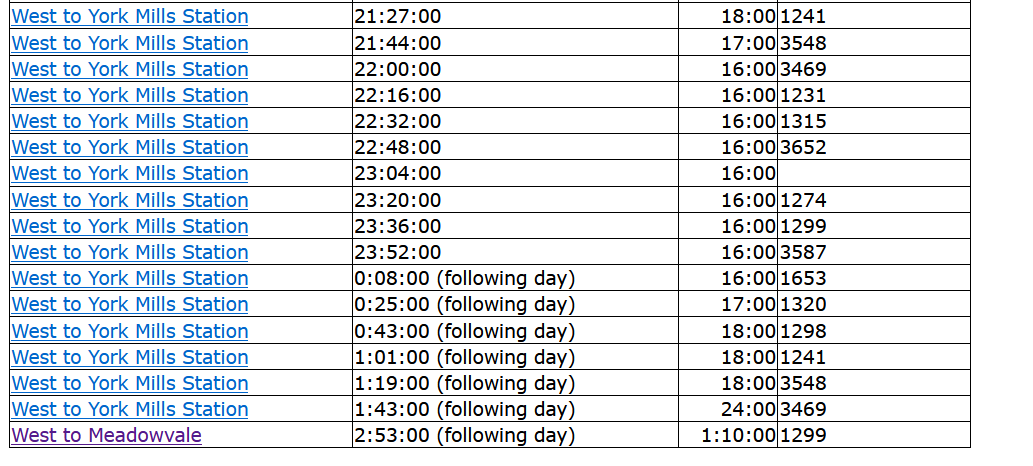This screenshot has width=1033, height=466.
Task: Select York Mills Station link at 22:16:00
Action: 129,95
